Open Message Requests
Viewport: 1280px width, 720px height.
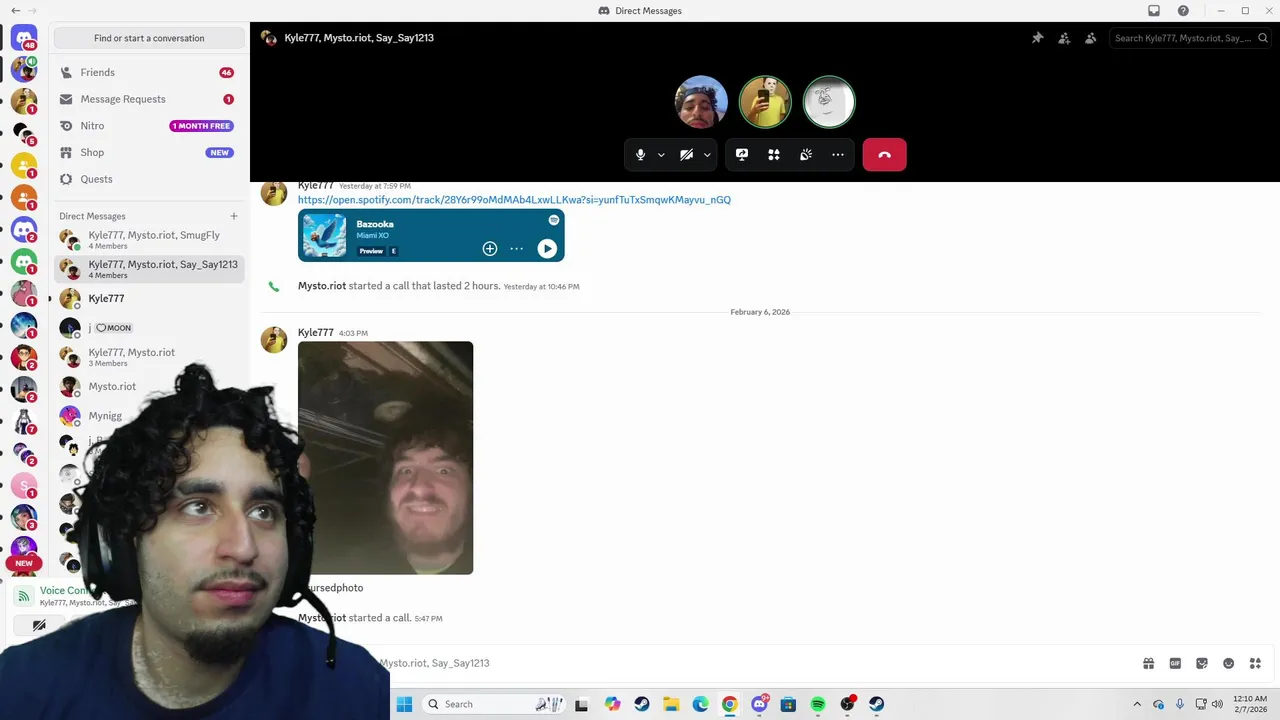pos(149,99)
